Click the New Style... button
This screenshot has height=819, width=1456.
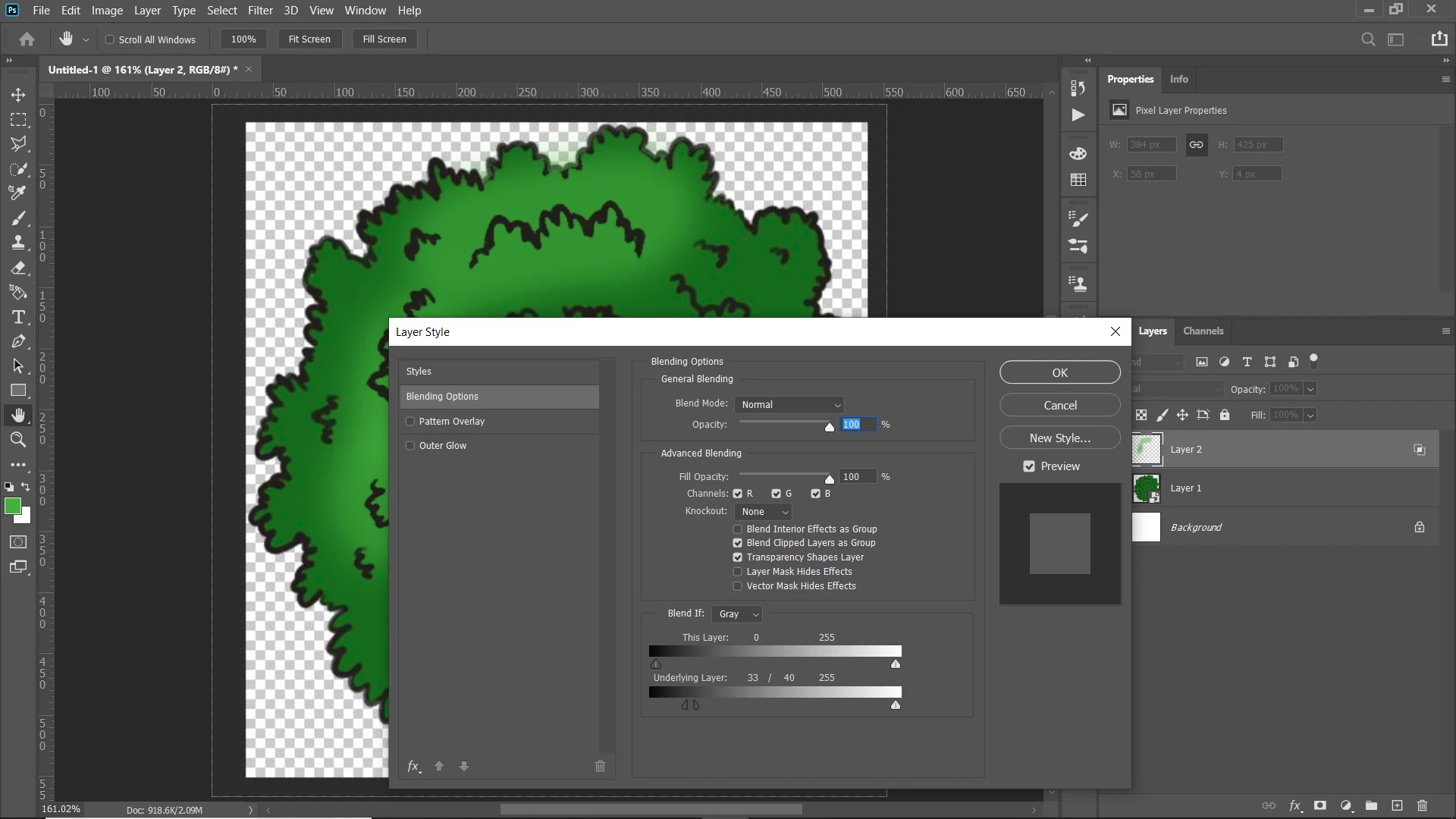[1059, 438]
